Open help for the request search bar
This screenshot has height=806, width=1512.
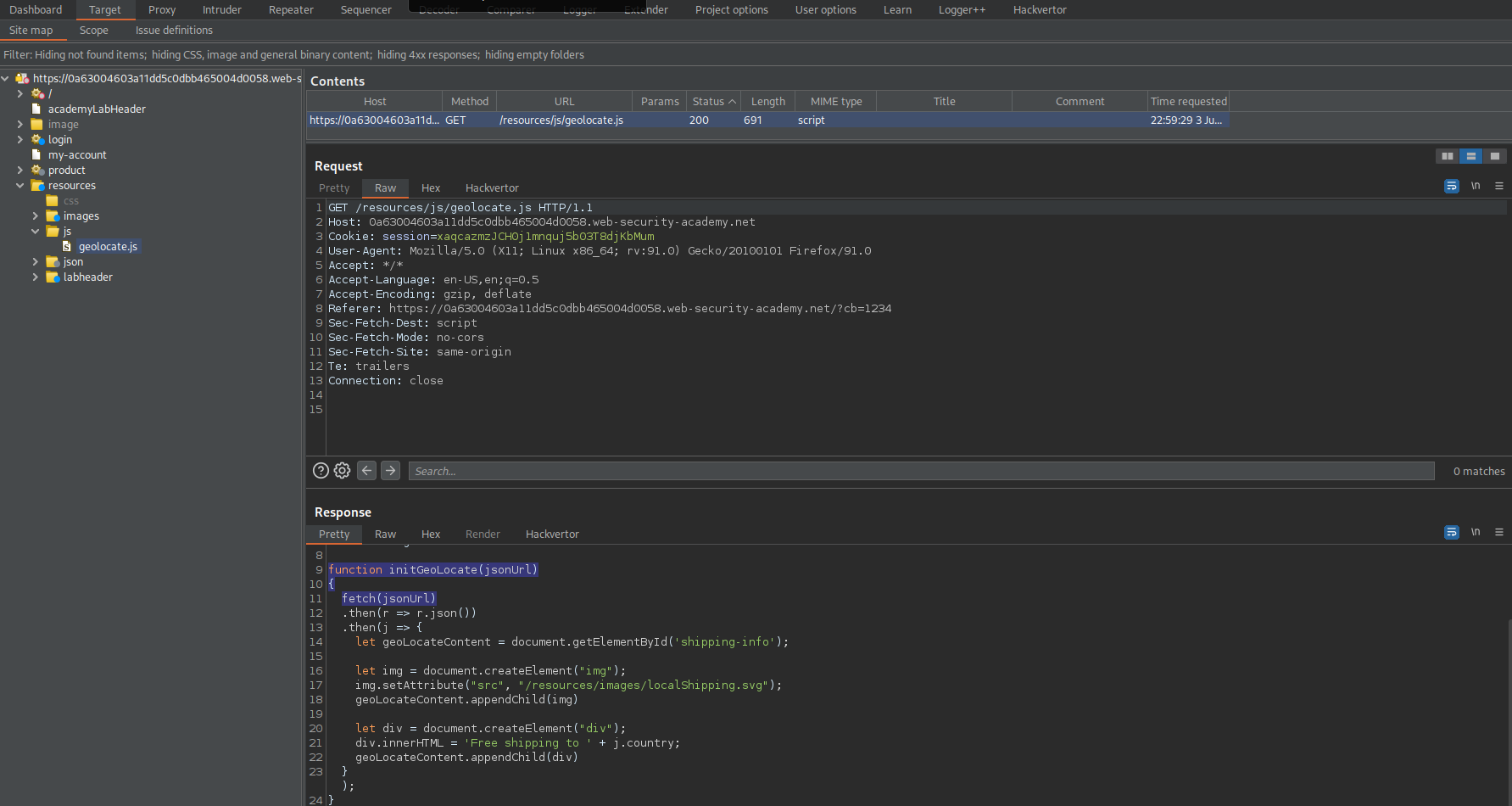click(x=321, y=471)
